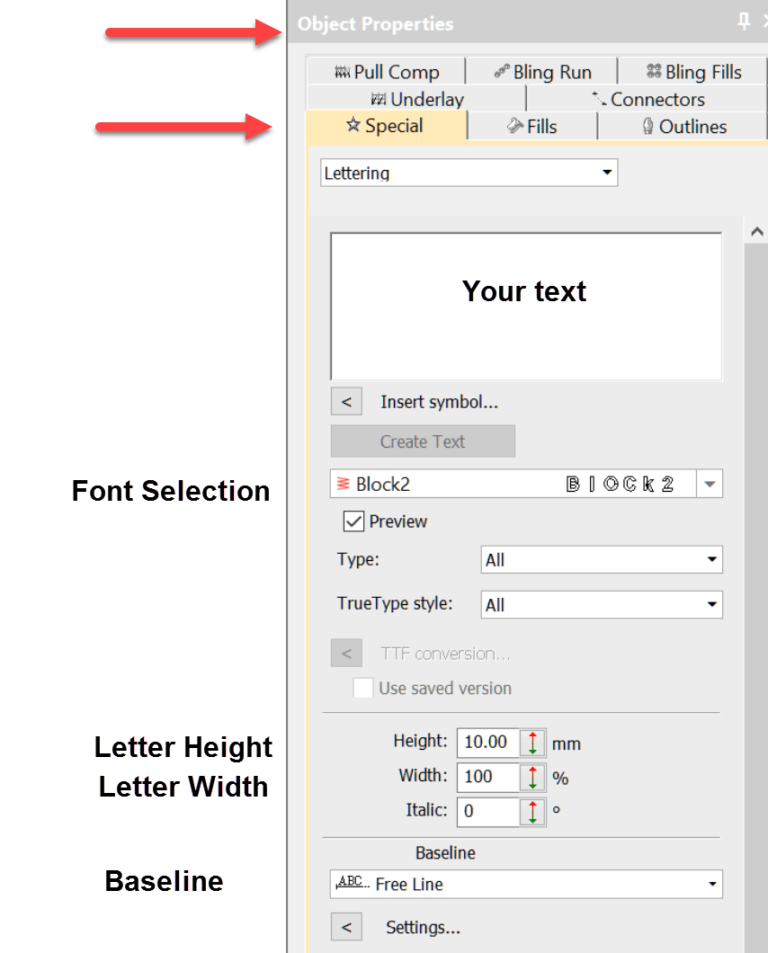
Task: Click the Width spinner arrows
Action: 533,777
